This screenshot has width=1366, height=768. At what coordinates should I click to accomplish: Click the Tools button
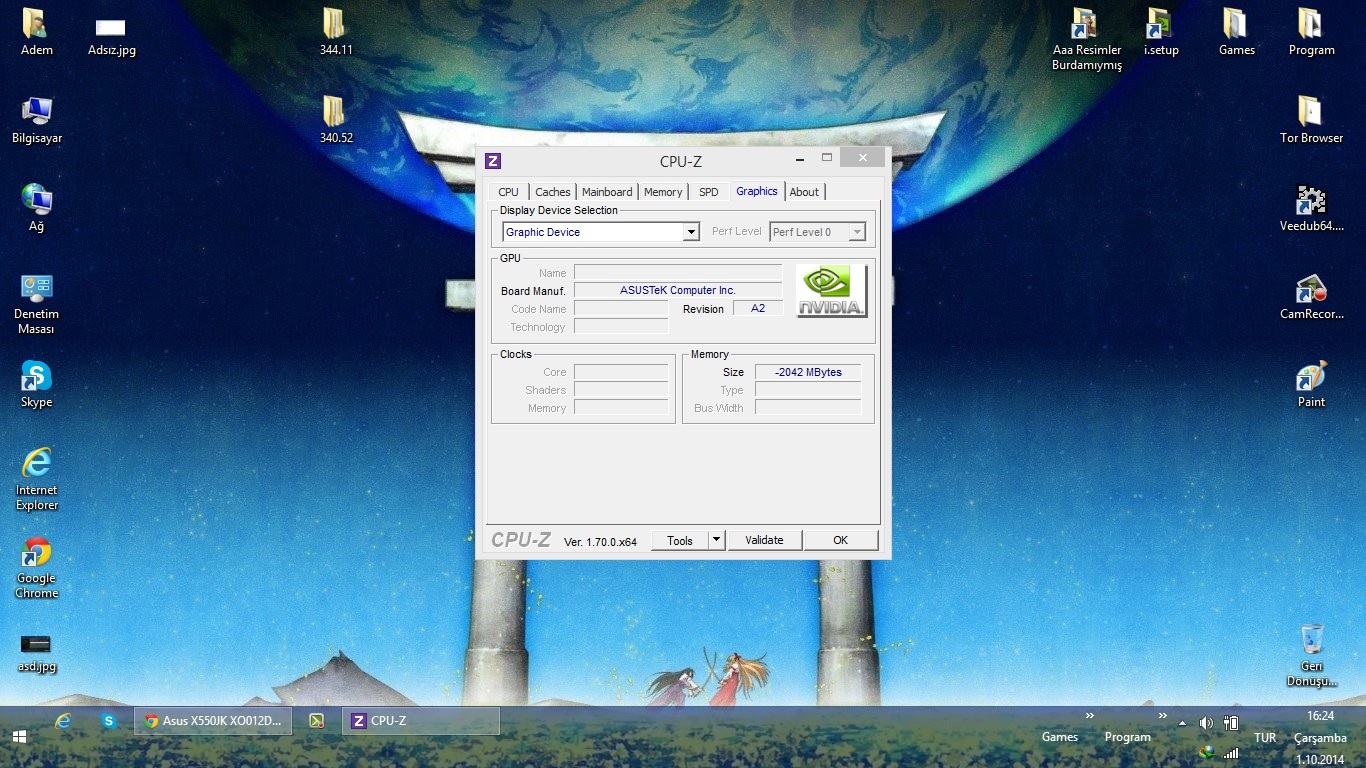tap(680, 540)
